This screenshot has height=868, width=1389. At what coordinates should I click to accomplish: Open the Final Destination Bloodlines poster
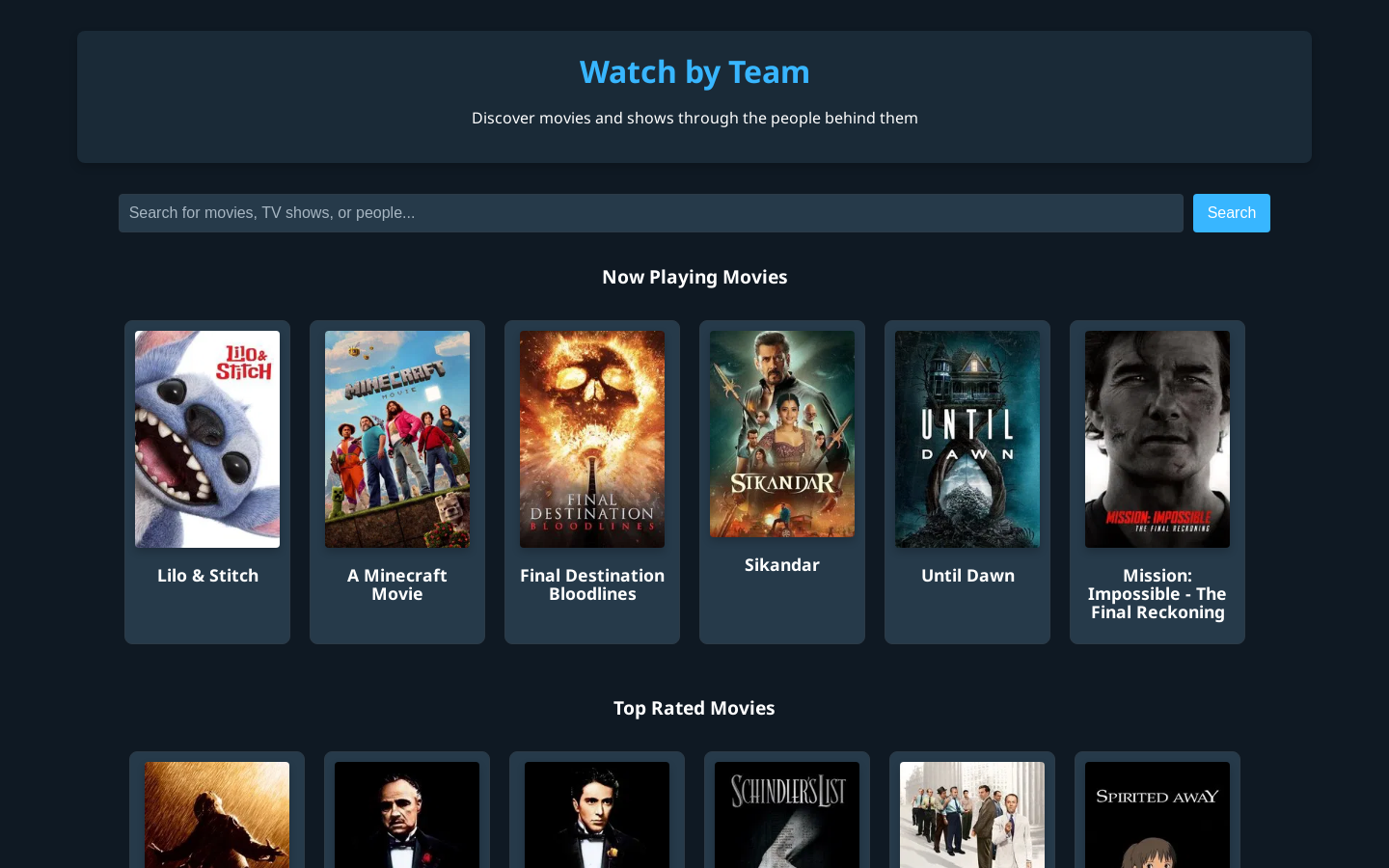pyautogui.click(x=592, y=440)
